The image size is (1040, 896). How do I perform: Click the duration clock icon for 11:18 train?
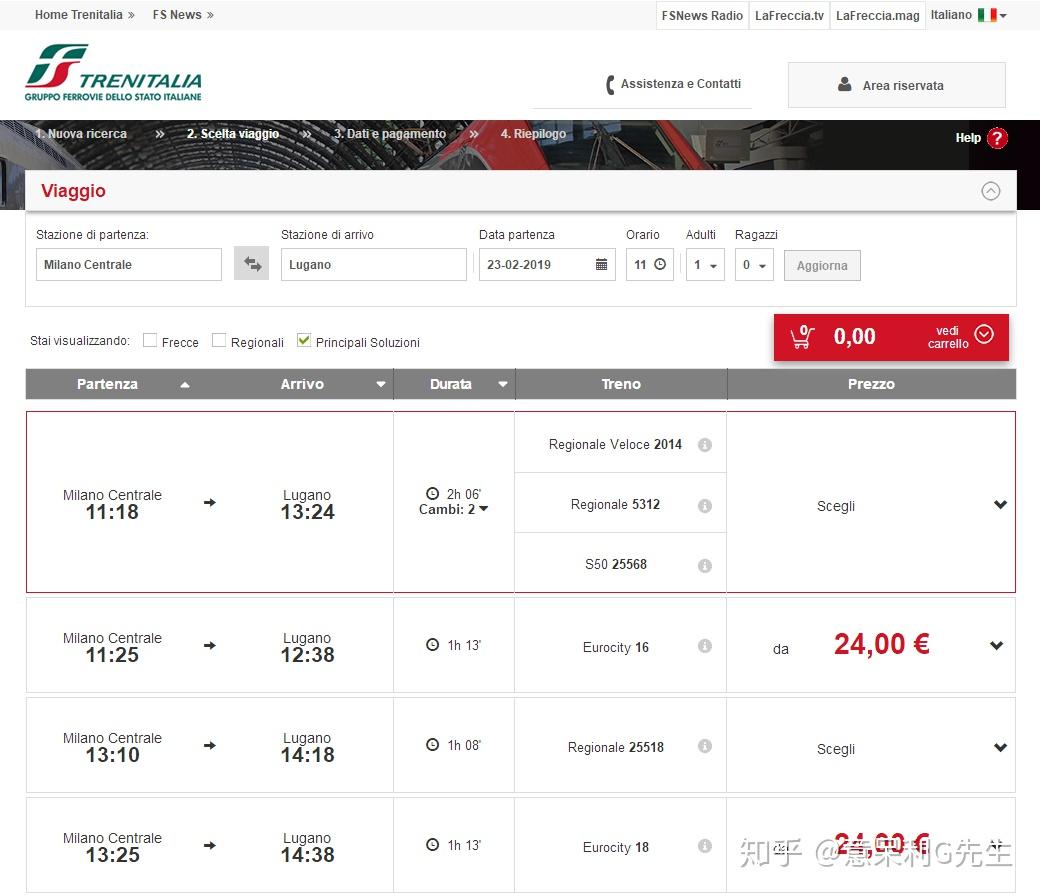coord(432,493)
